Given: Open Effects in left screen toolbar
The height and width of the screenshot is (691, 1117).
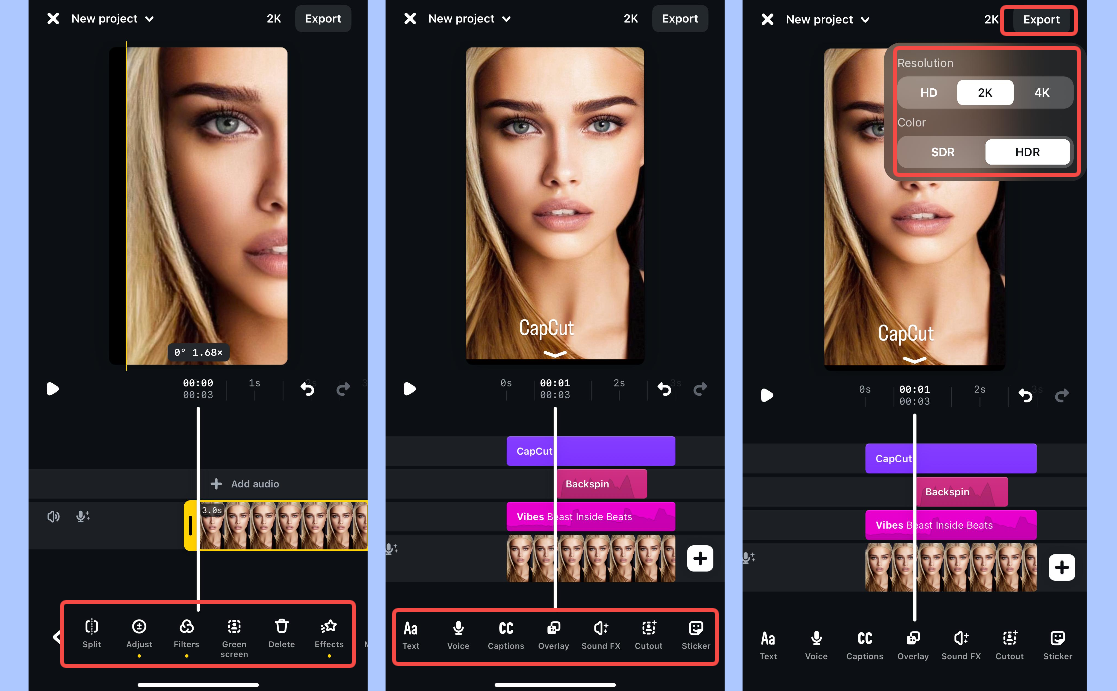Looking at the screenshot, I should pyautogui.click(x=328, y=633).
